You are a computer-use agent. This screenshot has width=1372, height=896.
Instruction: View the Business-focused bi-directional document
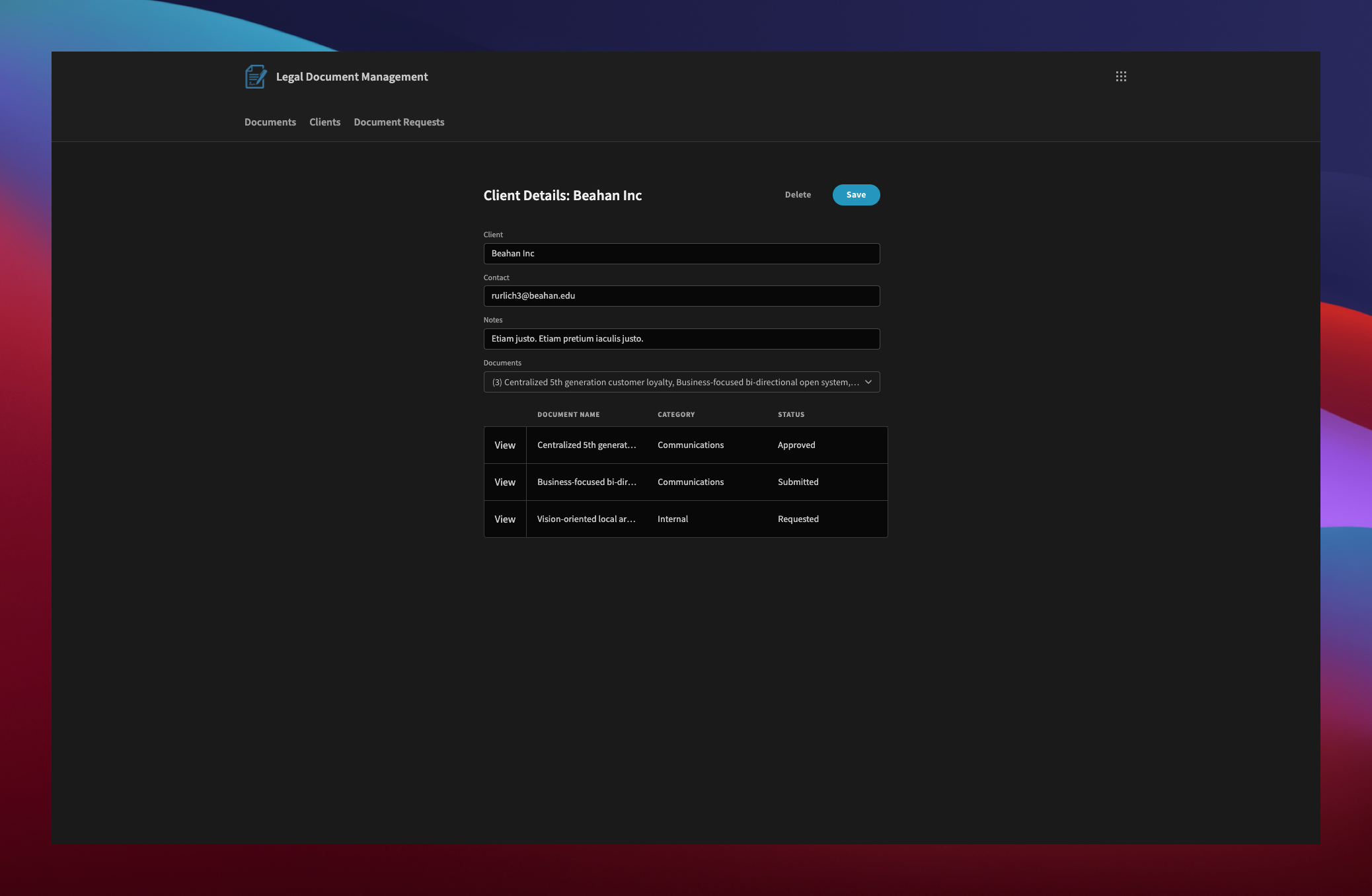(504, 482)
